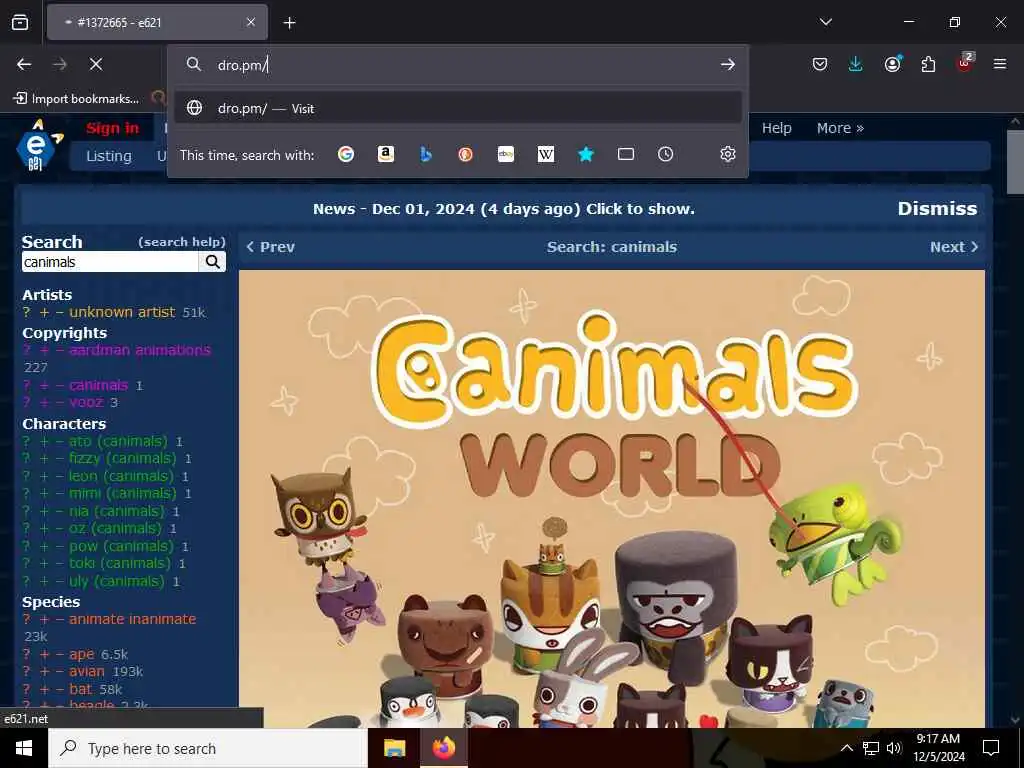Click the e621 site logo
Viewport: 1024px width, 768px height.
39,145
